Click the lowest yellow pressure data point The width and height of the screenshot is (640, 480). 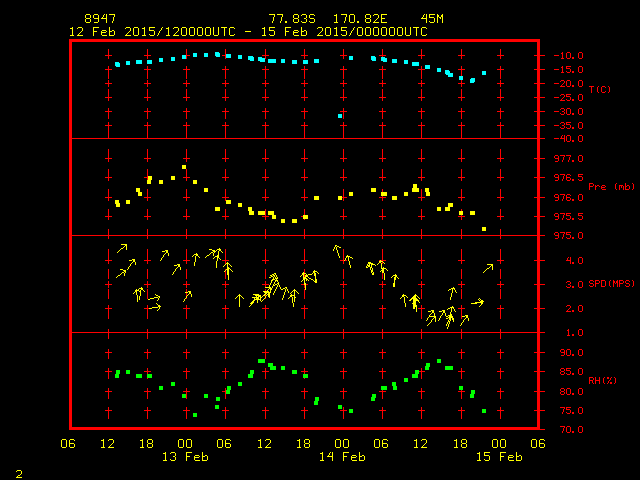pyautogui.click(x=484, y=229)
